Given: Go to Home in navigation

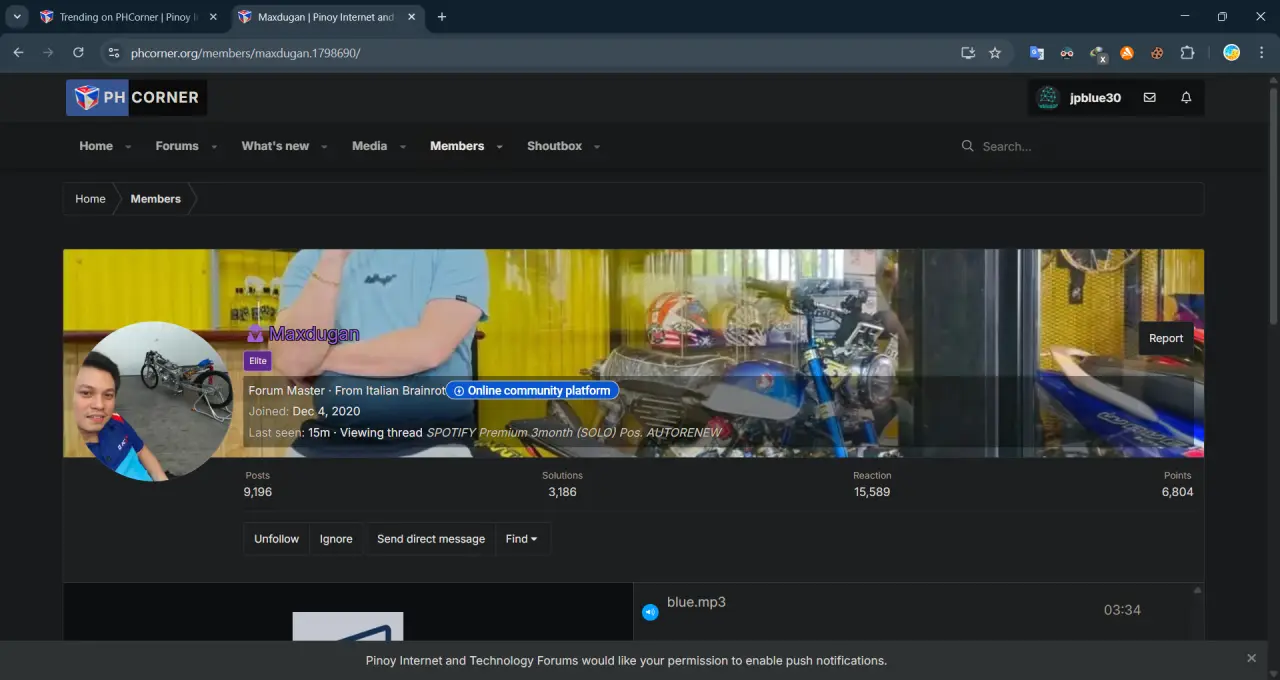Looking at the screenshot, I should click(96, 146).
